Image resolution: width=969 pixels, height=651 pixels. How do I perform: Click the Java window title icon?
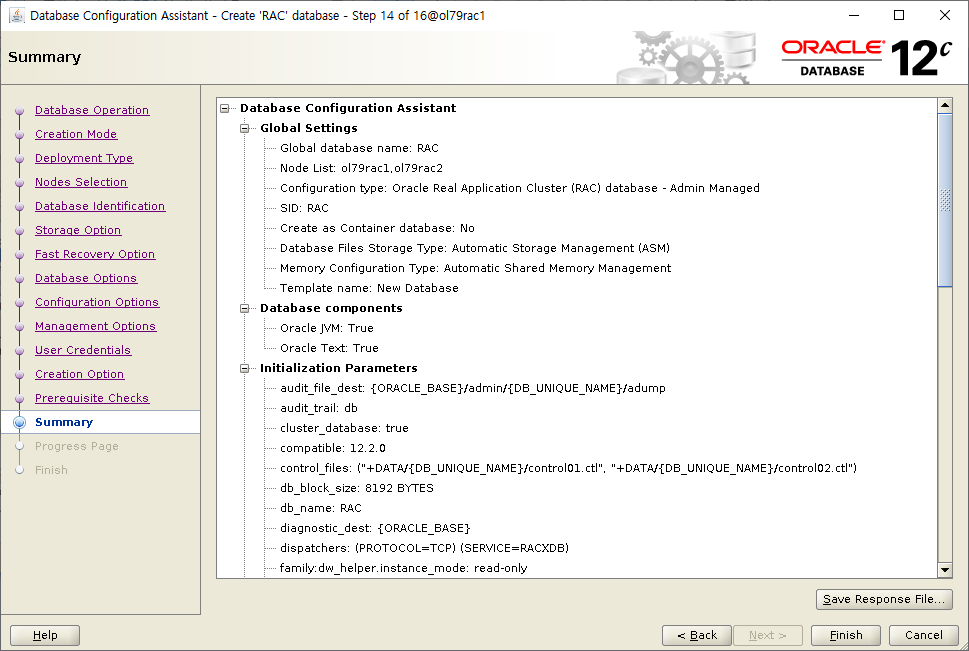(x=17, y=15)
